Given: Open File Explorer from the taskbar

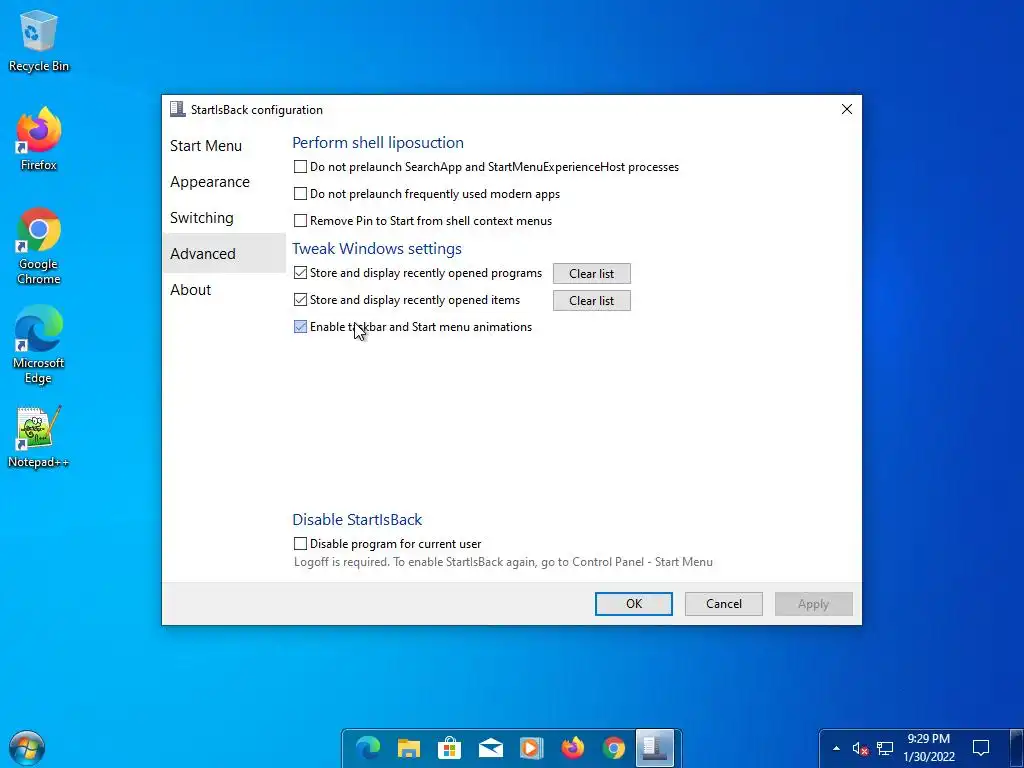Looking at the screenshot, I should point(409,748).
